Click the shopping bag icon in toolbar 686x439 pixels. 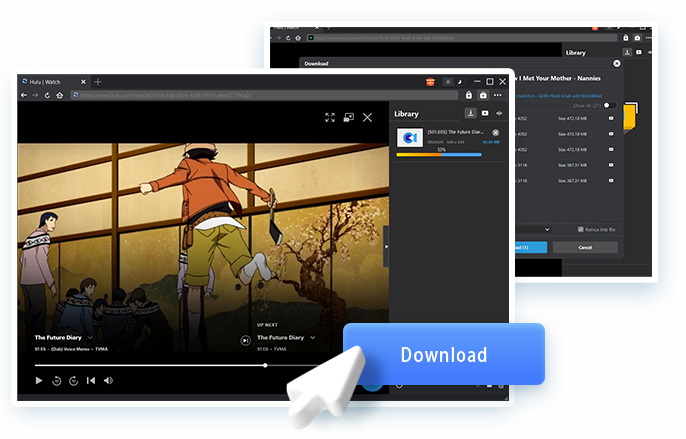pos(483,95)
